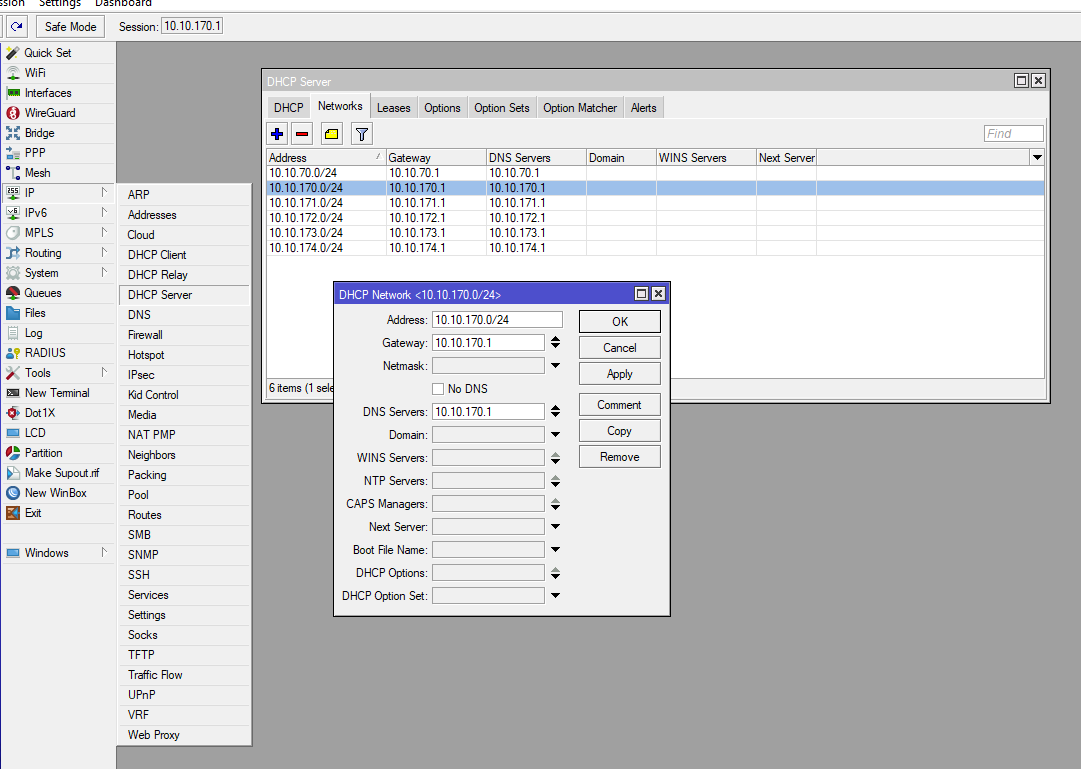The image size is (1081, 769).
Task: Click the PPP icon in sidebar
Action: point(13,152)
